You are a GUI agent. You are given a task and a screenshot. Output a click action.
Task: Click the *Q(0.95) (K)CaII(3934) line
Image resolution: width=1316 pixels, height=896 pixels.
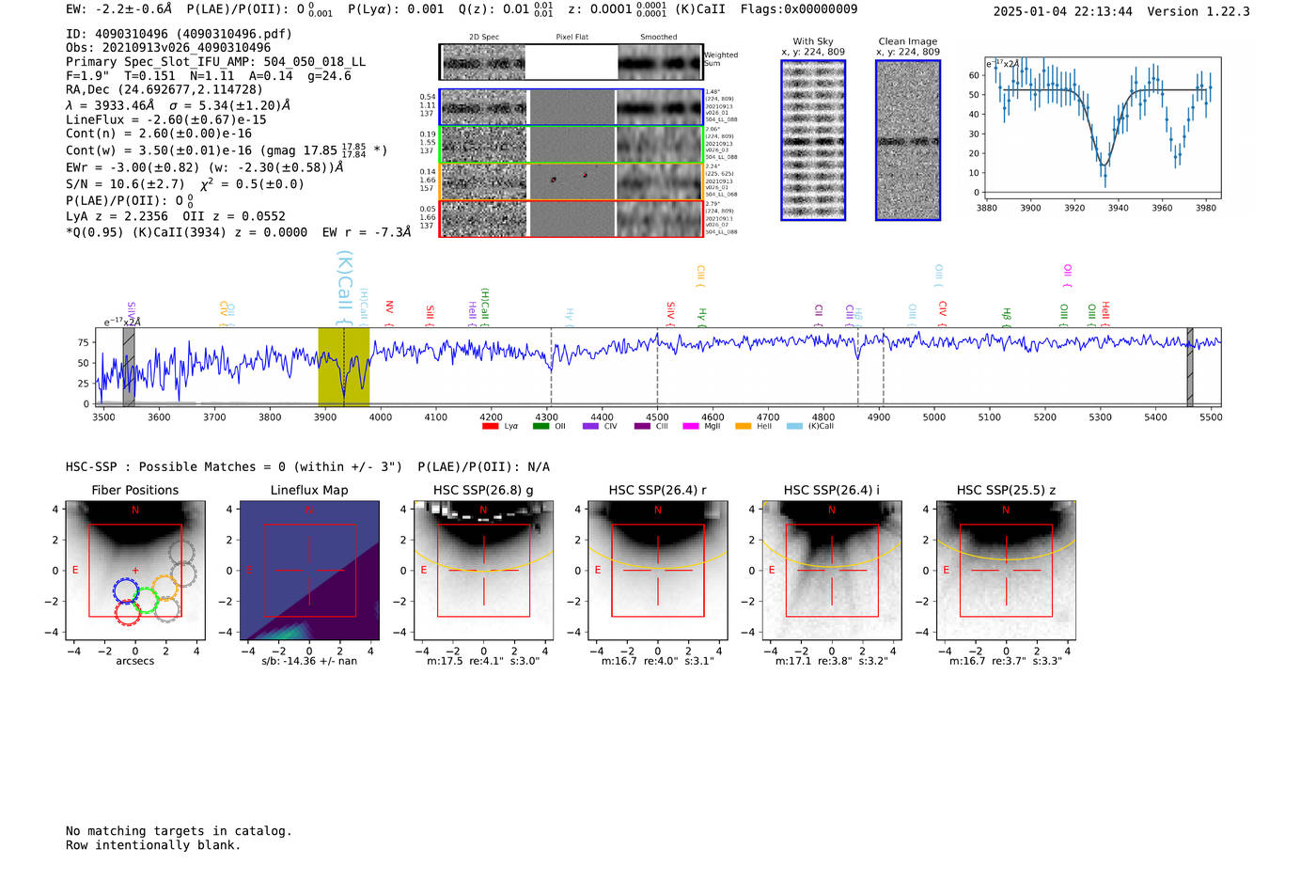point(239,232)
